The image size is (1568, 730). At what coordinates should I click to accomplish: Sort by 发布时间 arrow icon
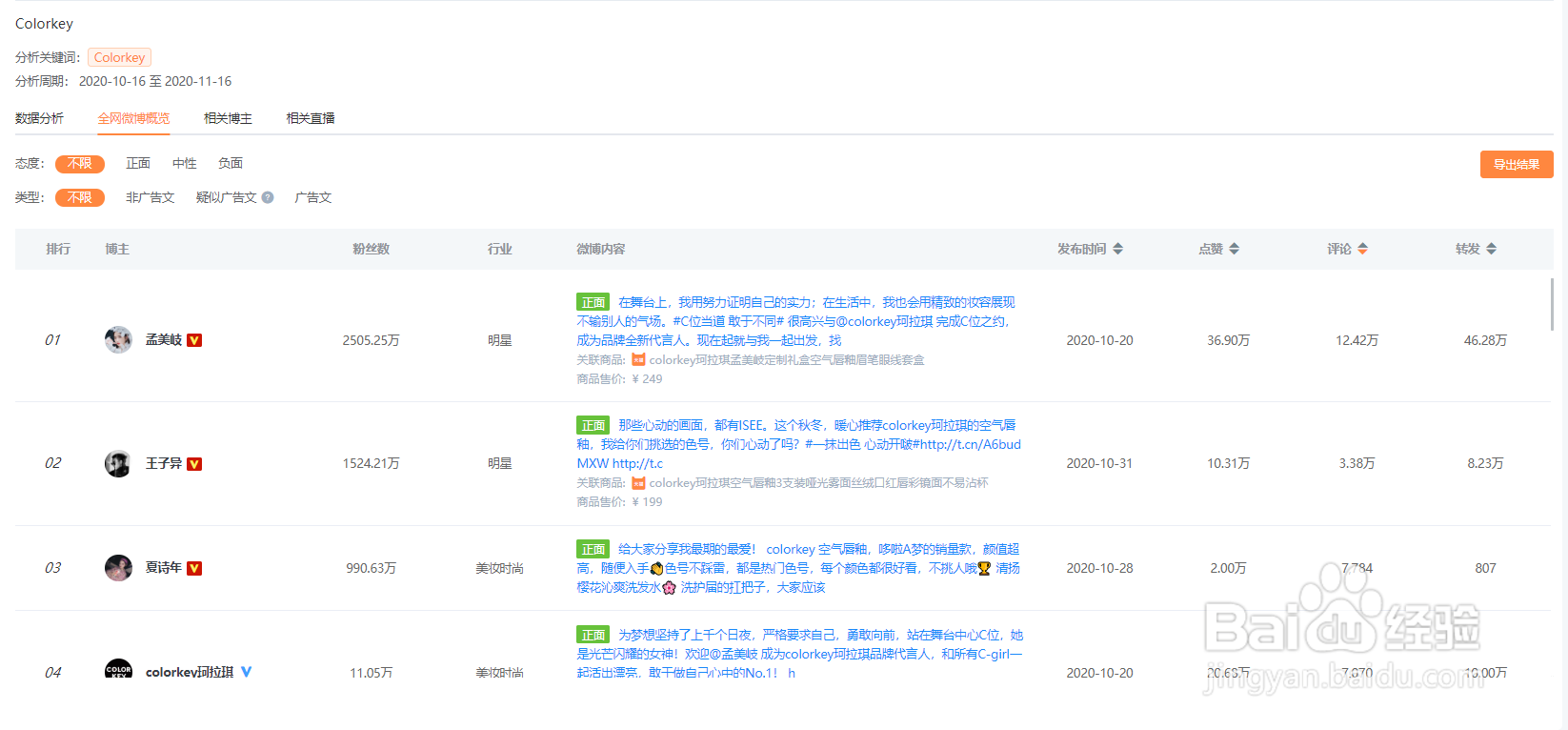coord(1118,249)
